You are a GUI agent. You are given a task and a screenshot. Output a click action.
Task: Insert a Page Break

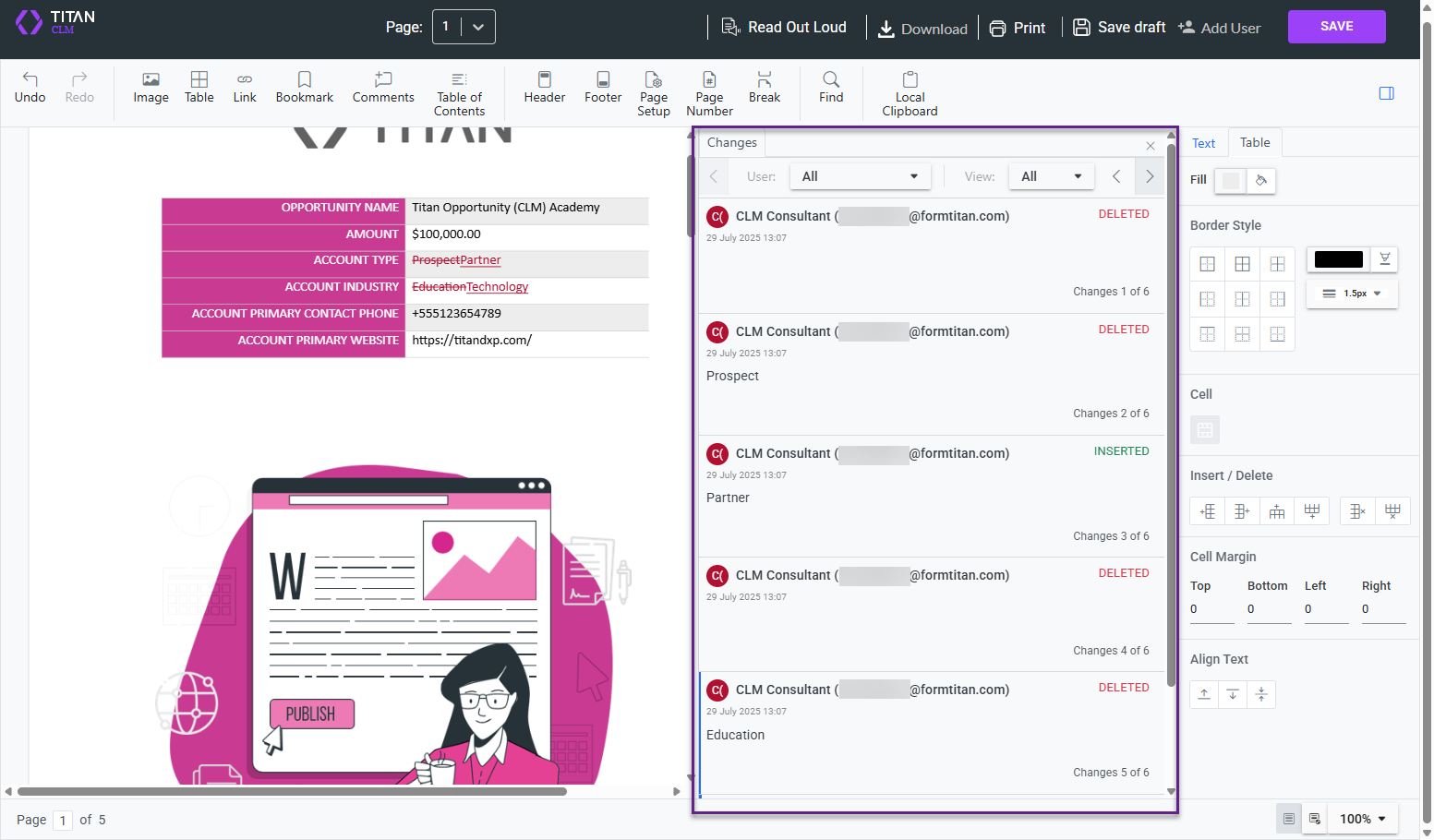(x=764, y=88)
